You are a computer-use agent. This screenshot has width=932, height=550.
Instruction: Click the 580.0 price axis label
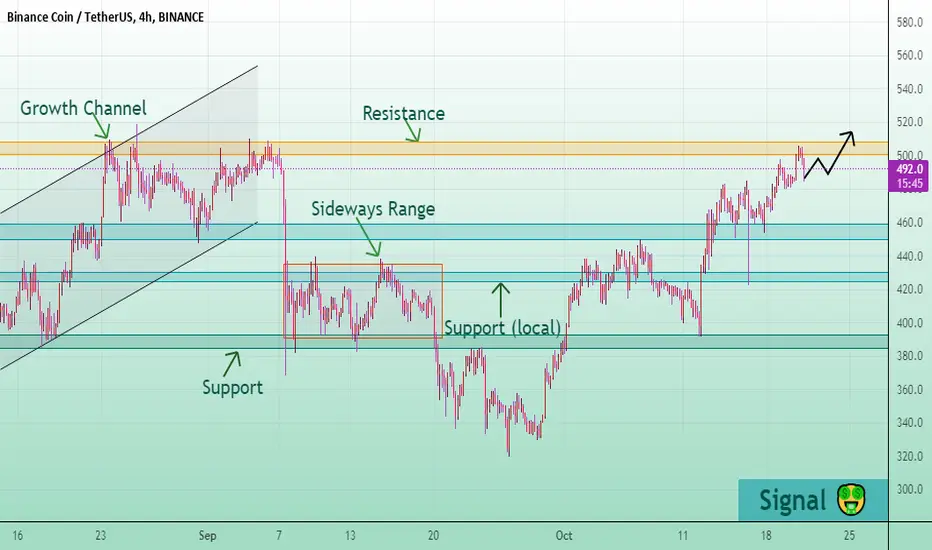(x=909, y=23)
